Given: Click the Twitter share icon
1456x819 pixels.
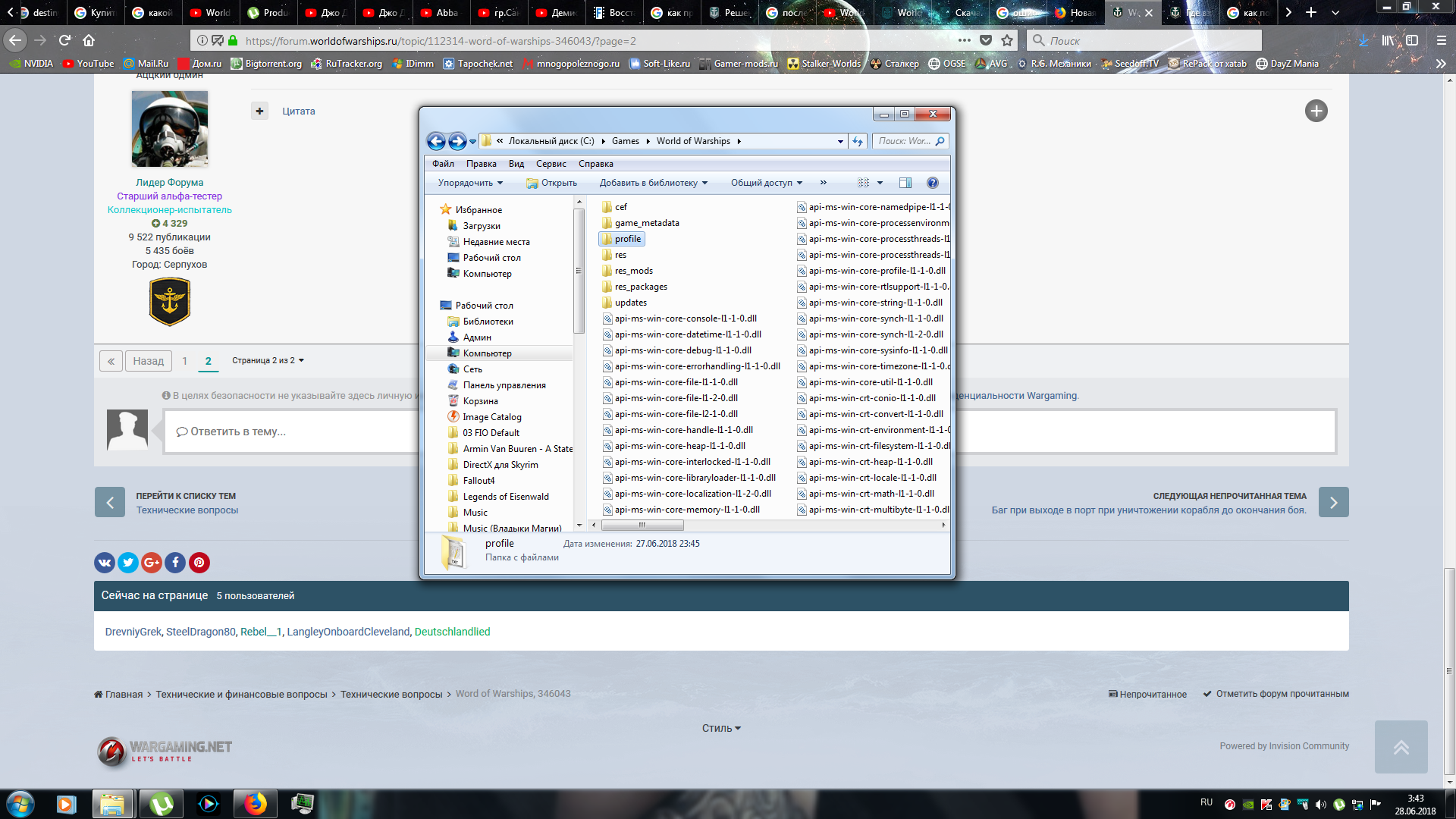Looking at the screenshot, I should (x=128, y=562).
